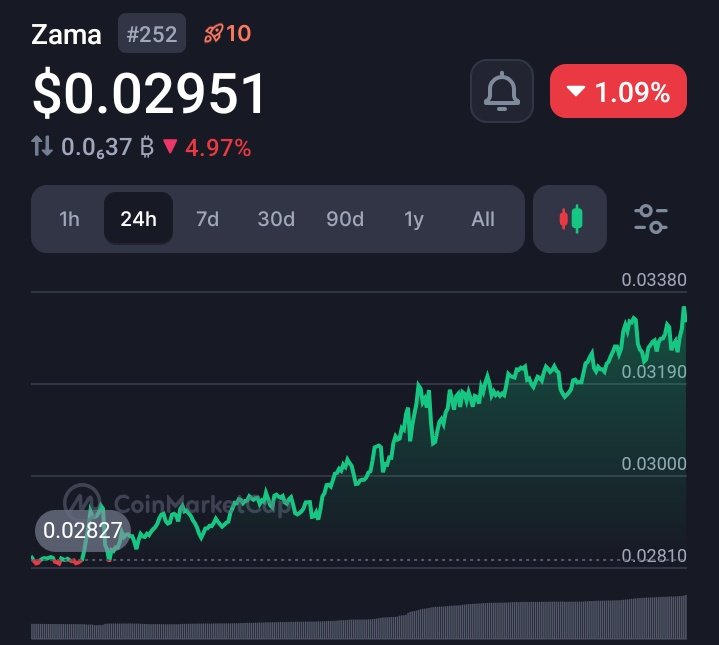Select the 24h timeframe

[138, 219]
